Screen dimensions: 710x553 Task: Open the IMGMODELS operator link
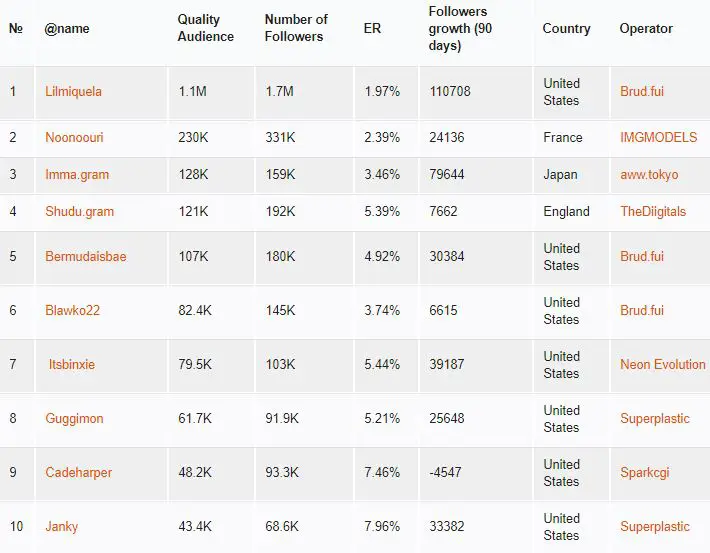click(657, 138)
